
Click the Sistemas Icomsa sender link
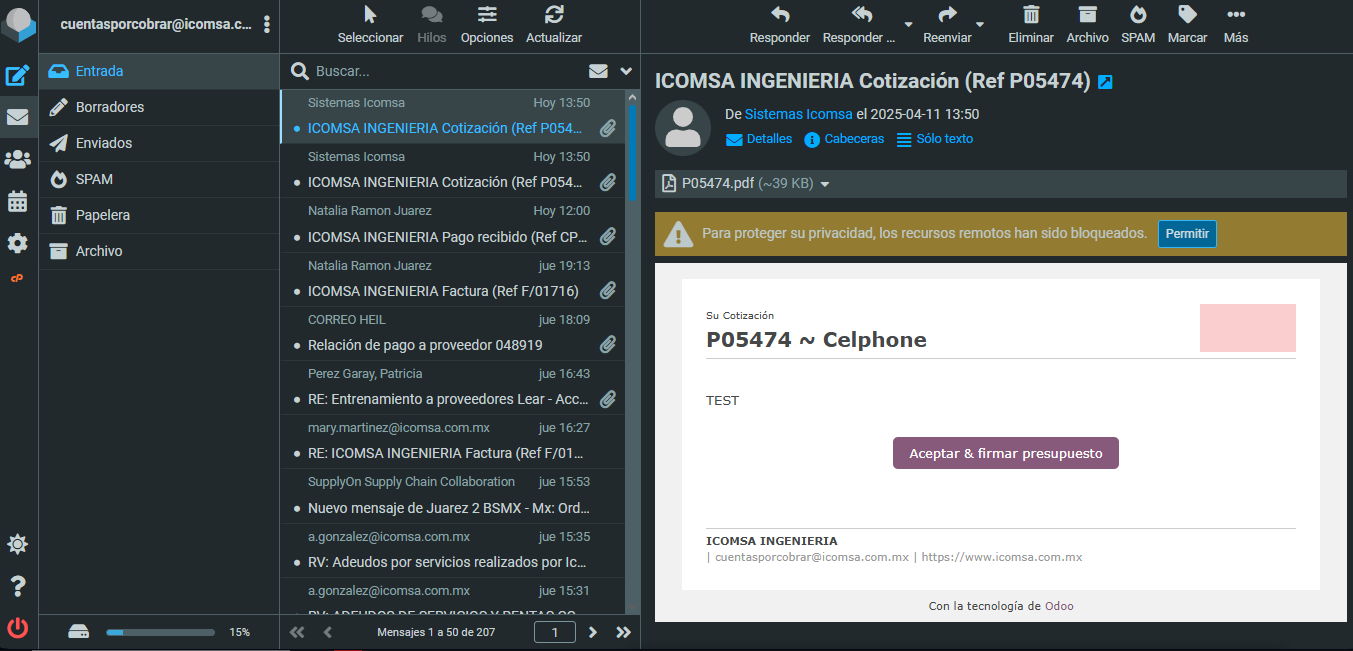(x=799, y=114)
